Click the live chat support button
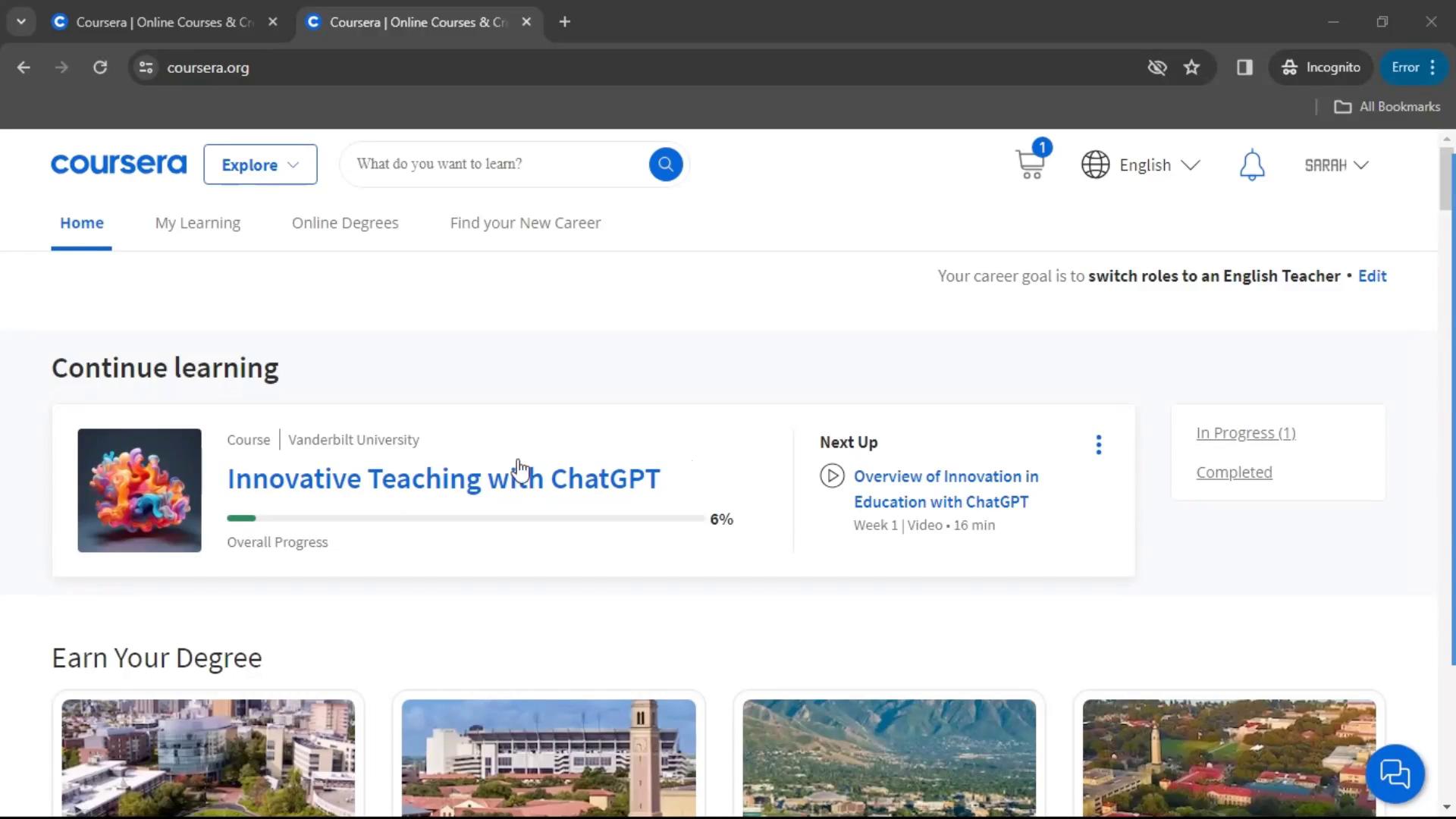Image resolution: width=1456 pixels, height=819 pixels. point(1395,774)
